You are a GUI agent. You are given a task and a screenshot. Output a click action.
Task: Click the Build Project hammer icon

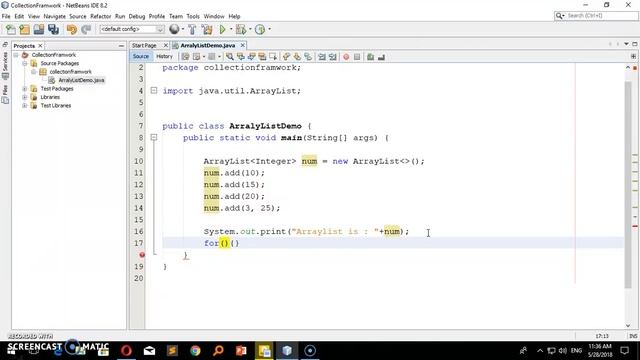click(192, 29)
